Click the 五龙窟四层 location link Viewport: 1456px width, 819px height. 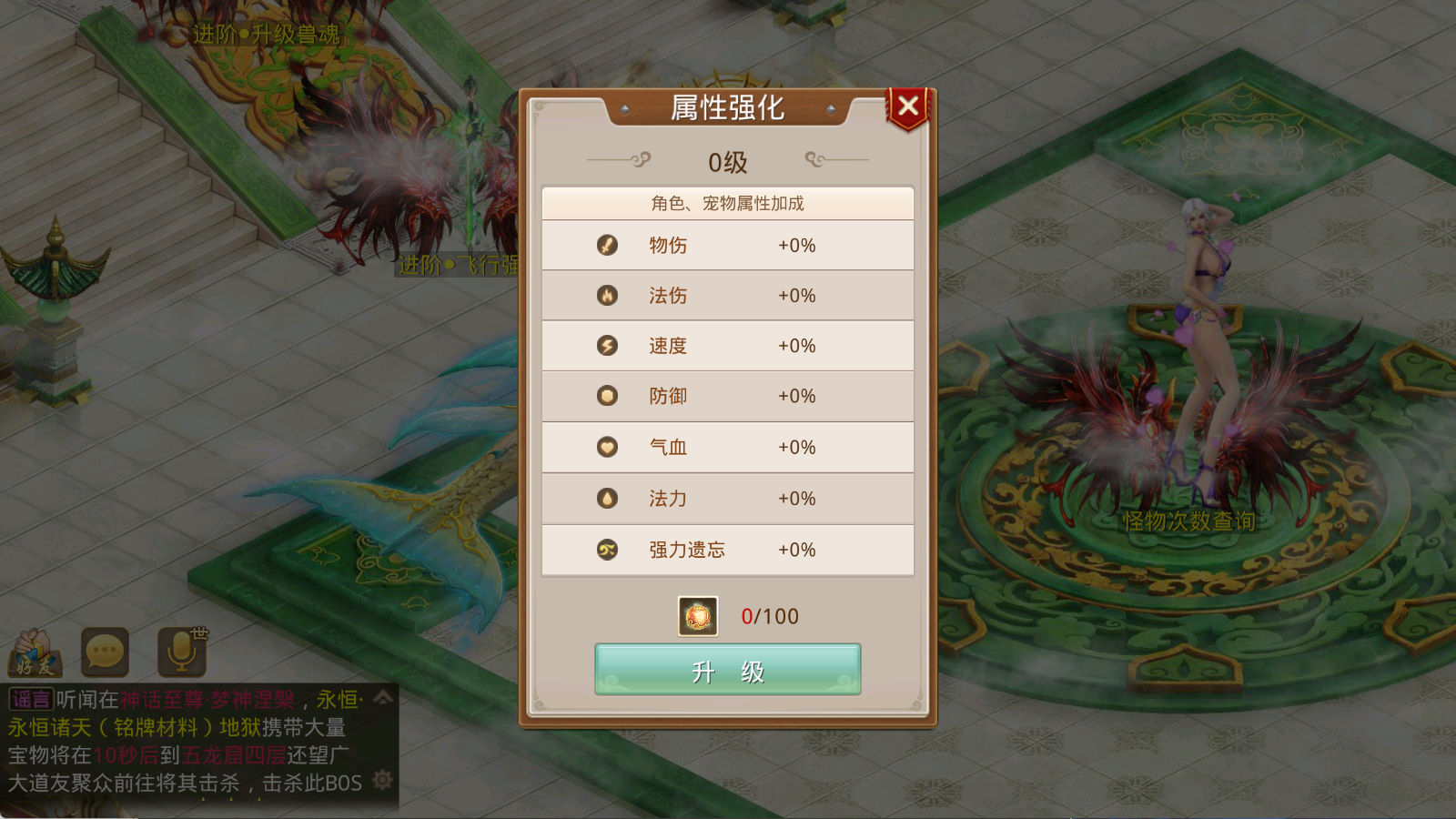click(234, 755)
